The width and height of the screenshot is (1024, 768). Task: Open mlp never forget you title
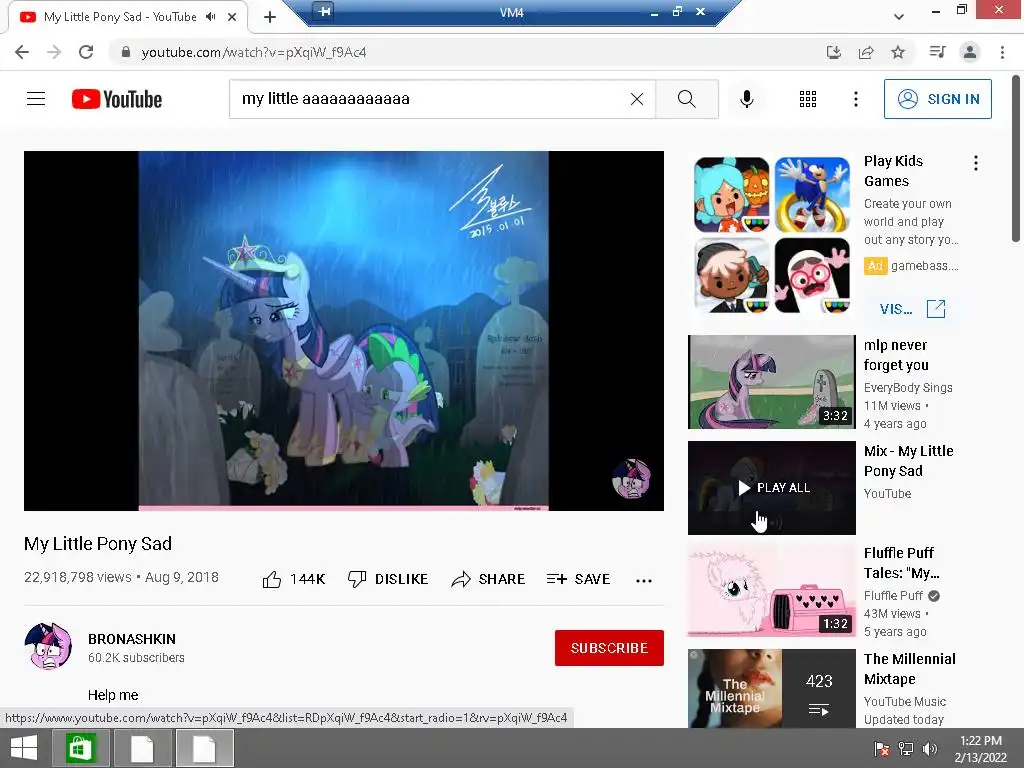pyautogui.click(x=896, y=355)
